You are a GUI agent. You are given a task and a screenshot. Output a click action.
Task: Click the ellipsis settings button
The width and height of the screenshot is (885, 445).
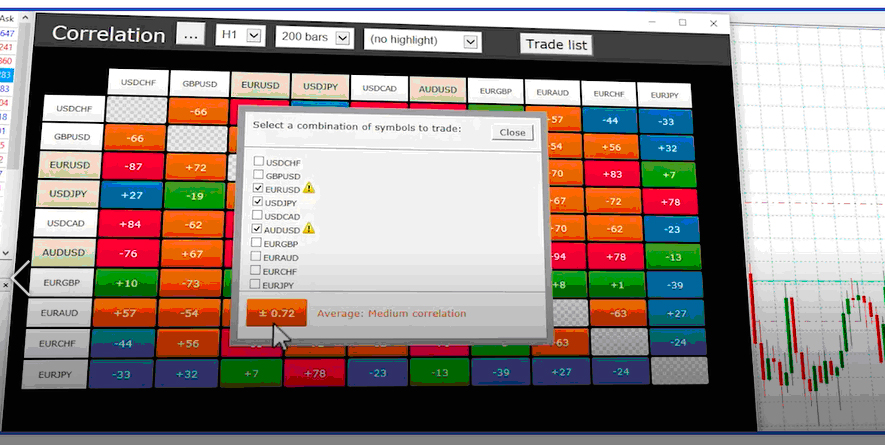[x=191, y=35]
